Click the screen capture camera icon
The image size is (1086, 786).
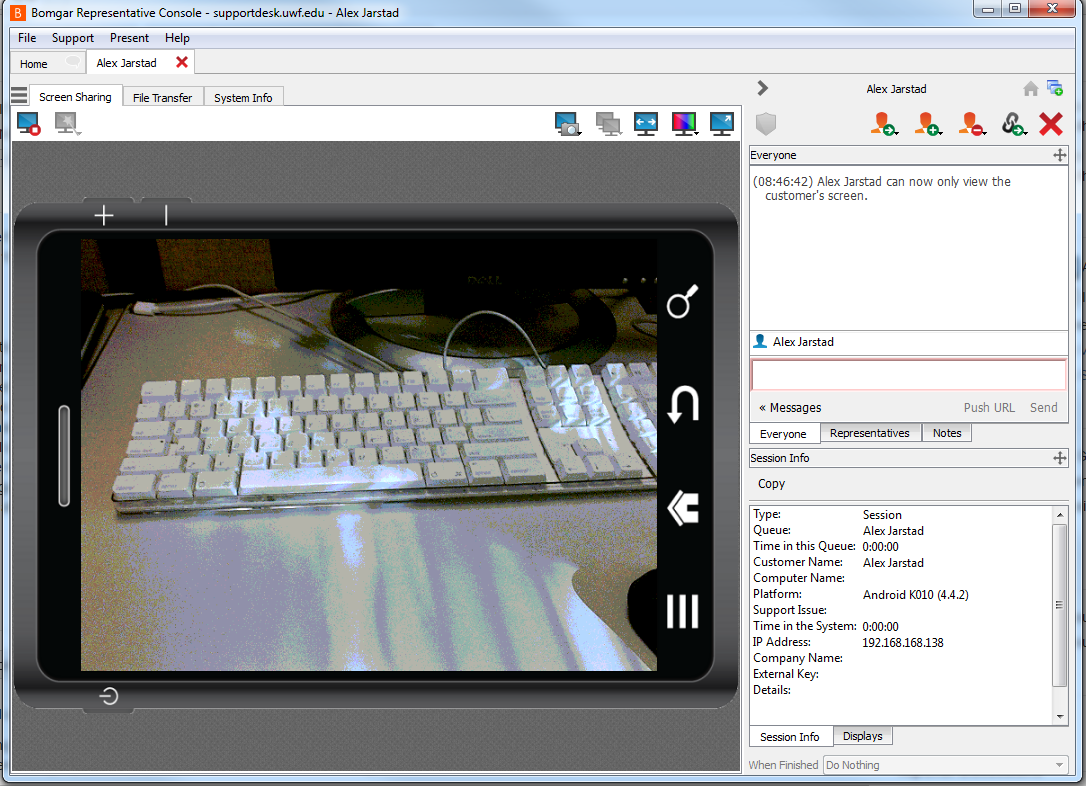point(567,123)
